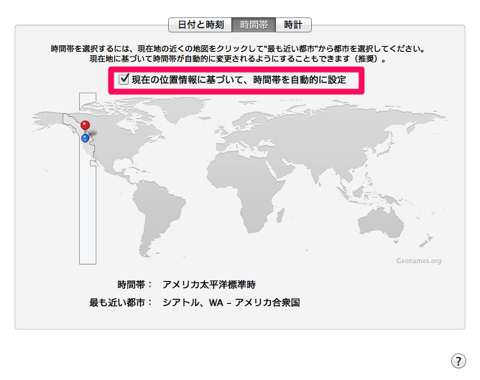Image resolution: width=480 pixels, height=380 pixels.
Task: Click Africa on the time zone map
Action: coord(247,190)
